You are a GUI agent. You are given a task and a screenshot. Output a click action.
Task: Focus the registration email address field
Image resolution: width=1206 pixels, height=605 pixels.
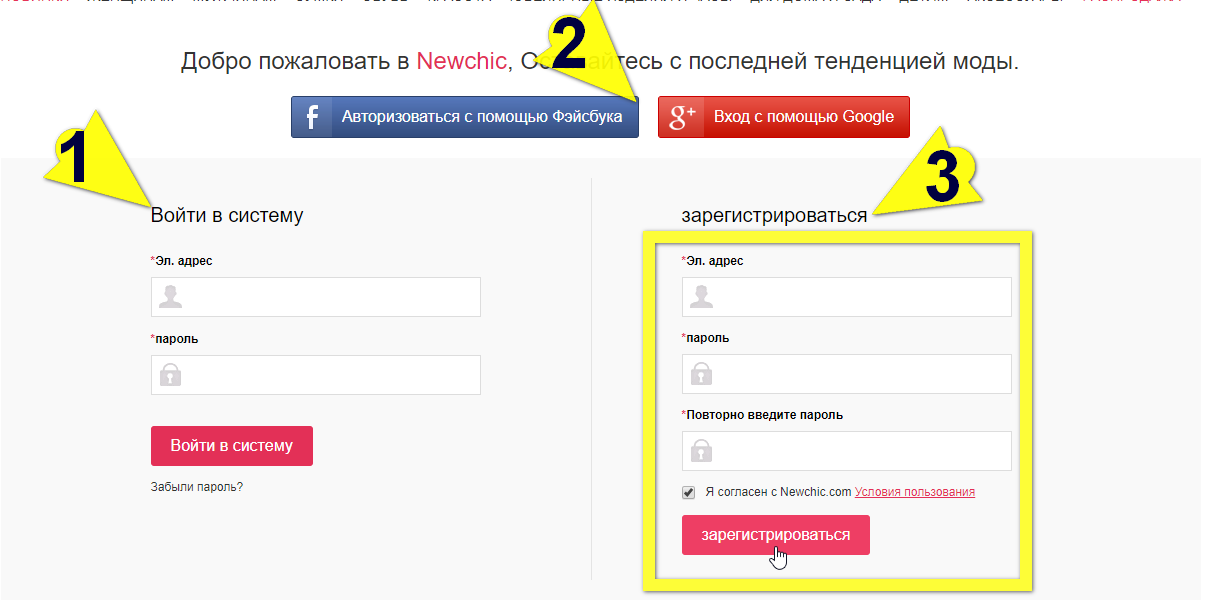(847, 297)
